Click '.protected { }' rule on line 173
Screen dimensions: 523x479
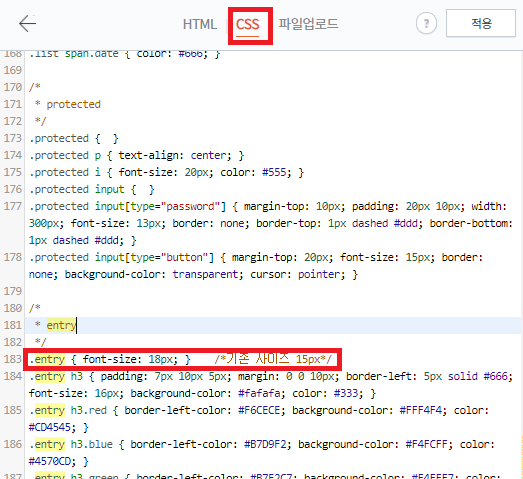coord(74,138)
